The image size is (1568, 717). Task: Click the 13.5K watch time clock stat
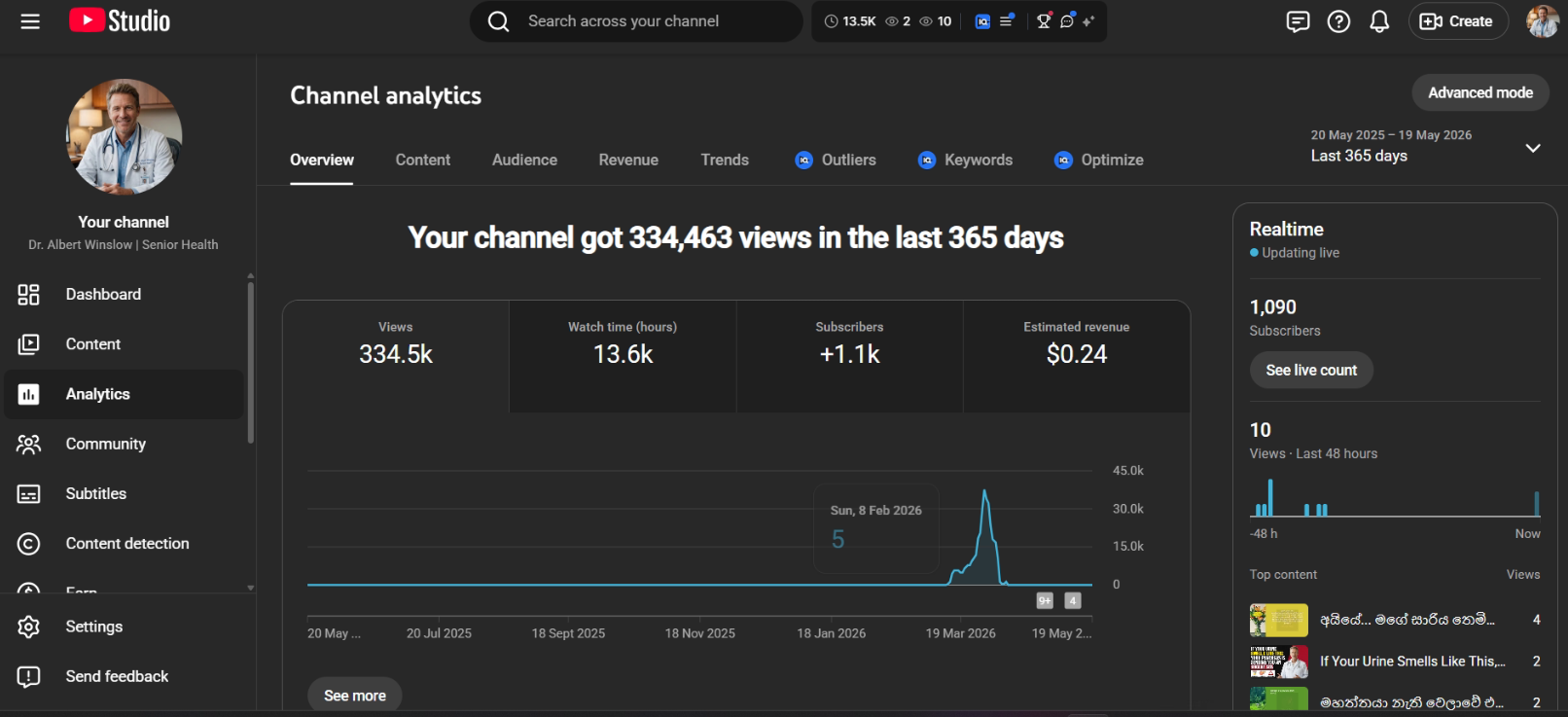coord(850,21)
